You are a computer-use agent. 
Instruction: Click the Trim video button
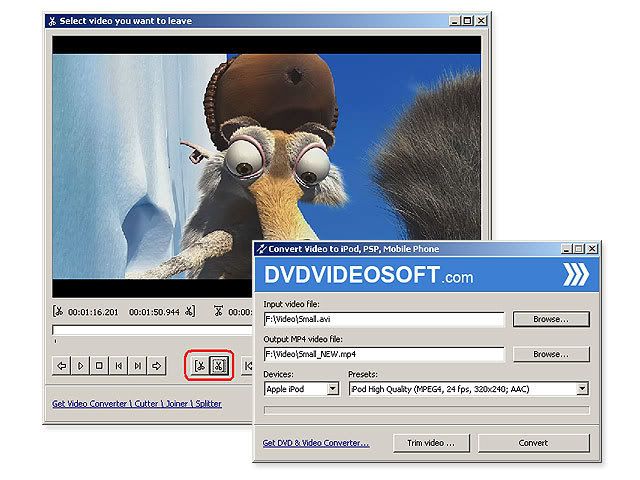(x=432, y=442)
